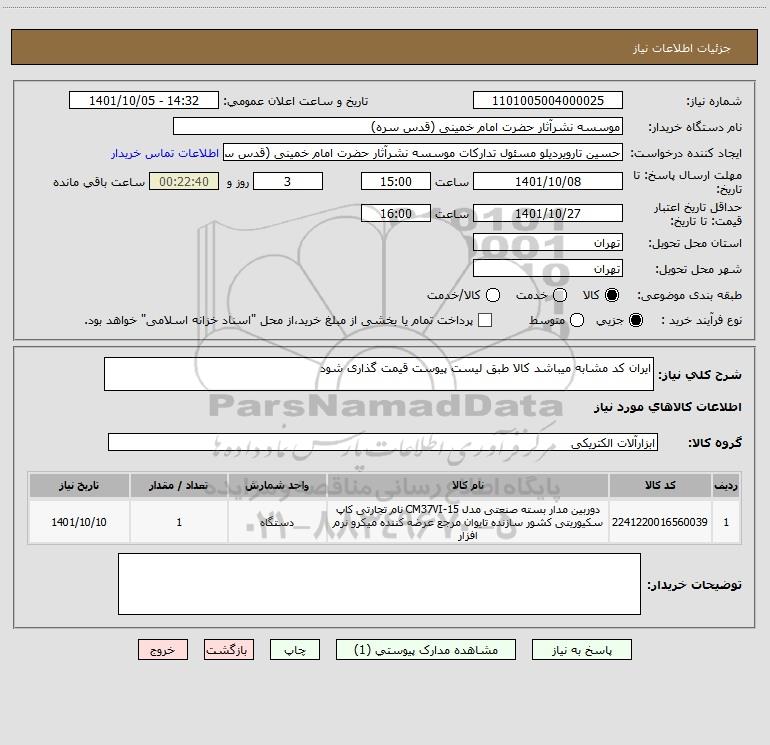Choose the جزیی purchase type radio

tap(636, 320)
